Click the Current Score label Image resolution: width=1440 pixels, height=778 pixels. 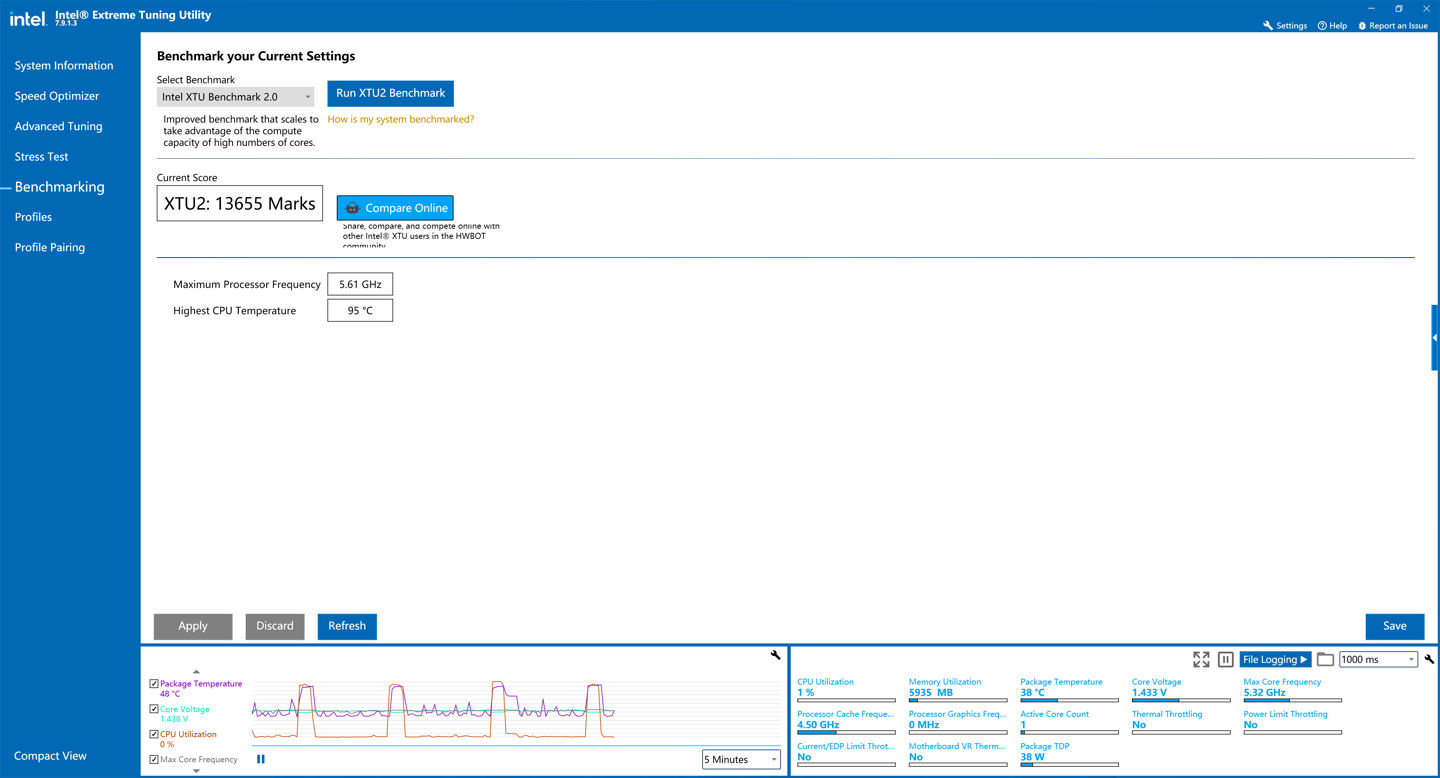tap(187, 178)
